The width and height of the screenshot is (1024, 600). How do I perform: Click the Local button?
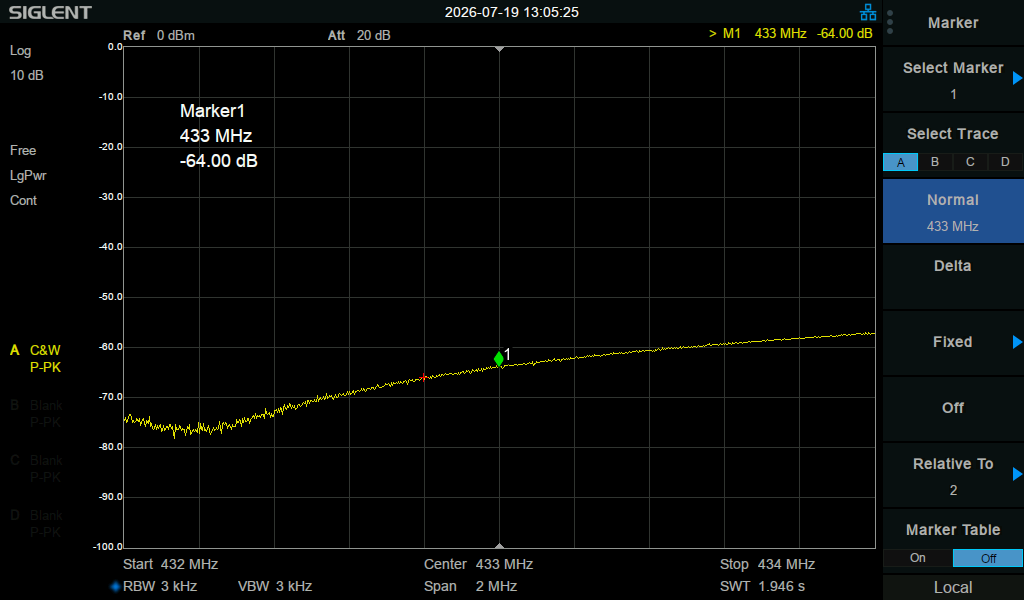[953, 588]
